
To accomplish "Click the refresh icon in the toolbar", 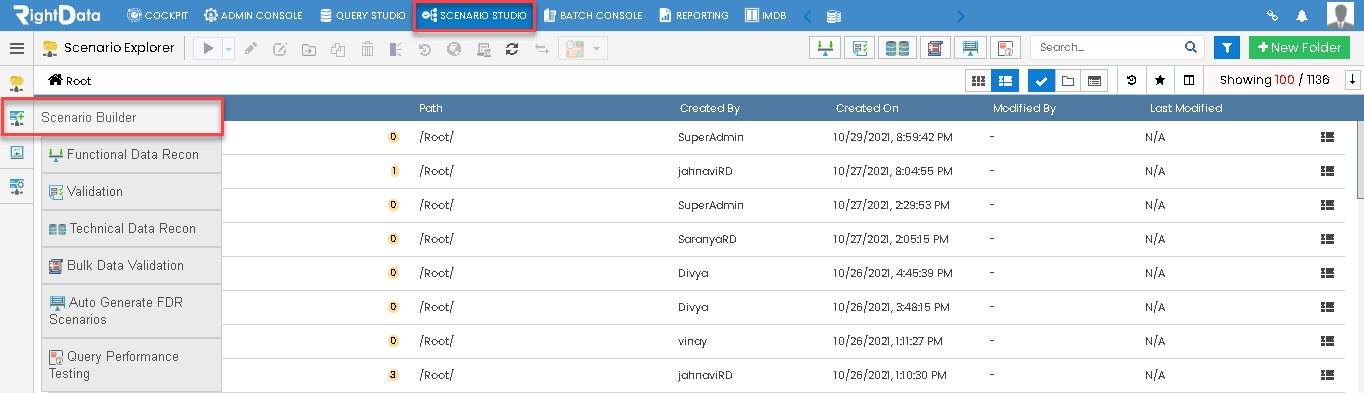I will 512,48.
